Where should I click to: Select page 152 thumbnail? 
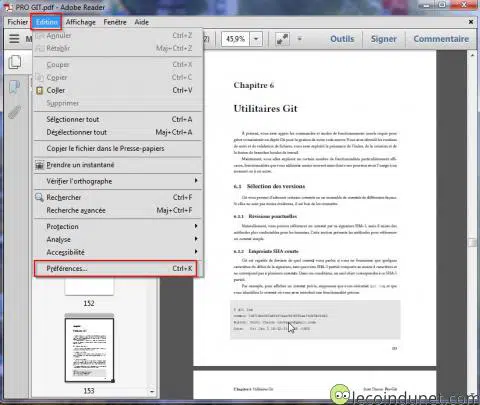tap(89, 287)
